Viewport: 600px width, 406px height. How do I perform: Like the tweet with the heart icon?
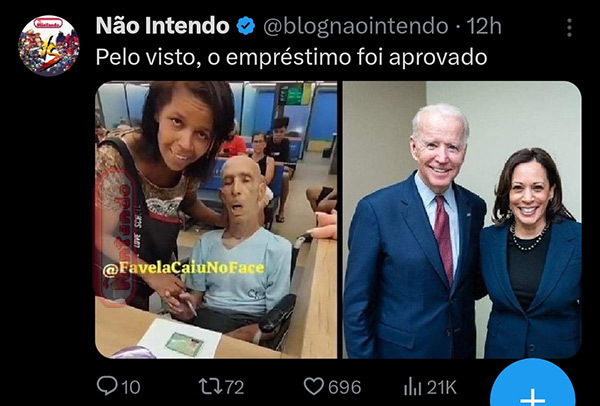[x=314, y=386]
